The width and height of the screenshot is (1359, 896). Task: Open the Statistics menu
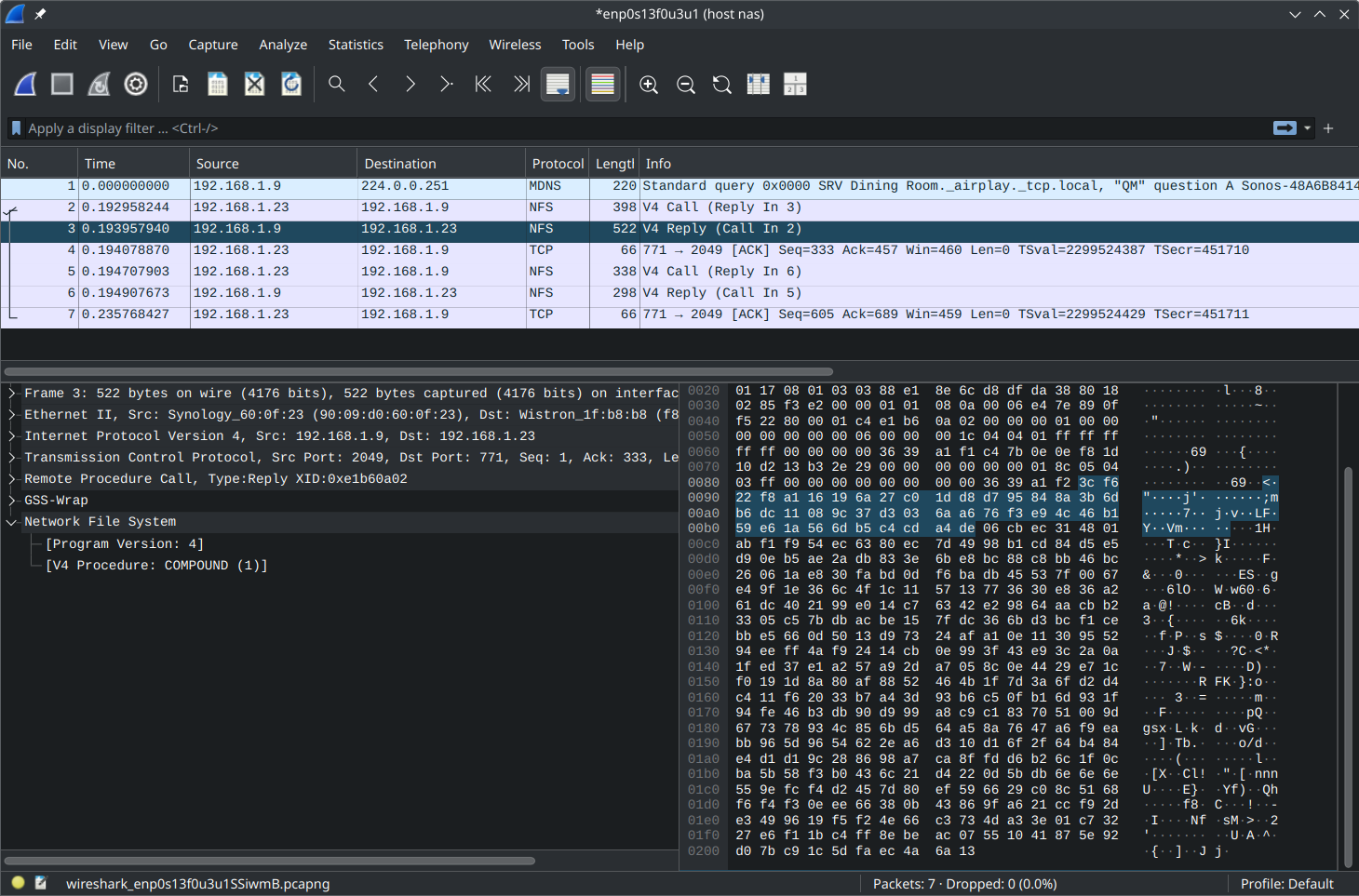pyautogui.click(x=356, y=44)
